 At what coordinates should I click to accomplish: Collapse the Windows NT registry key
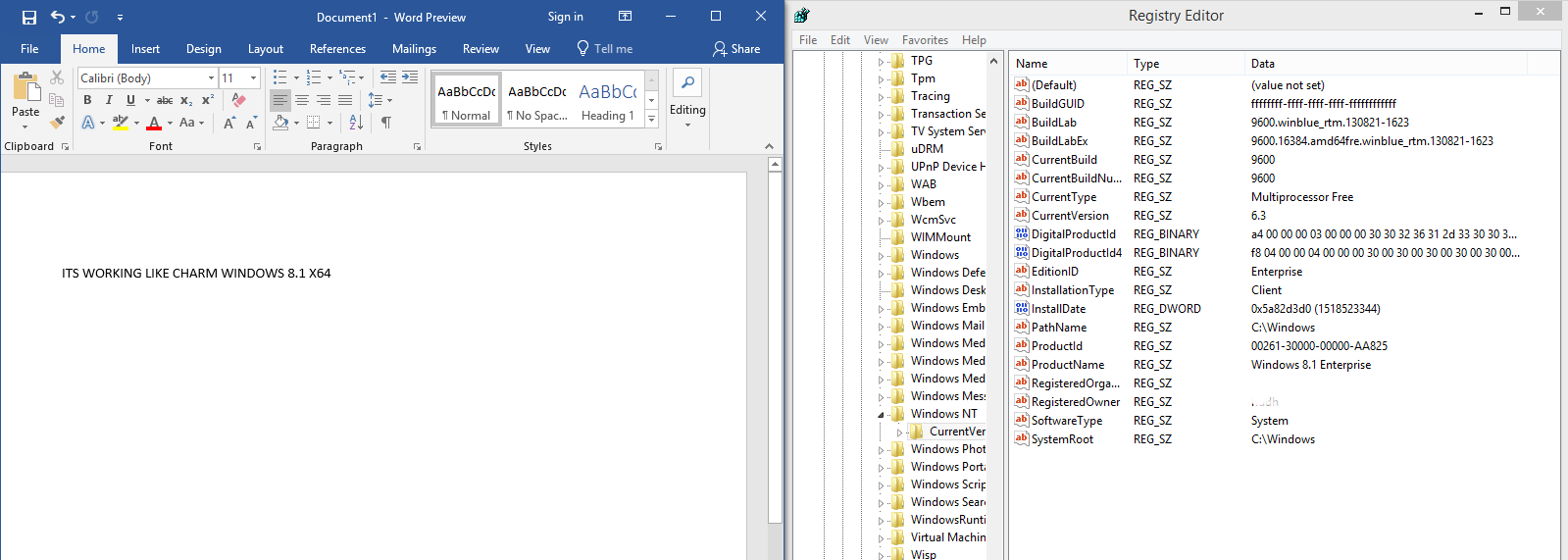coord(881,415)
